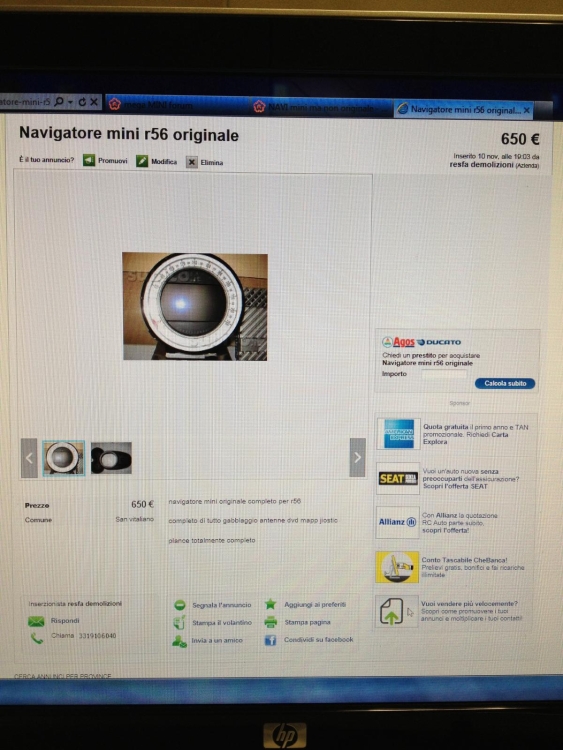Click the Inserzionista resfa demolizioni heading
This screenshot has width=563, height=750.
[x=75, y=604]
